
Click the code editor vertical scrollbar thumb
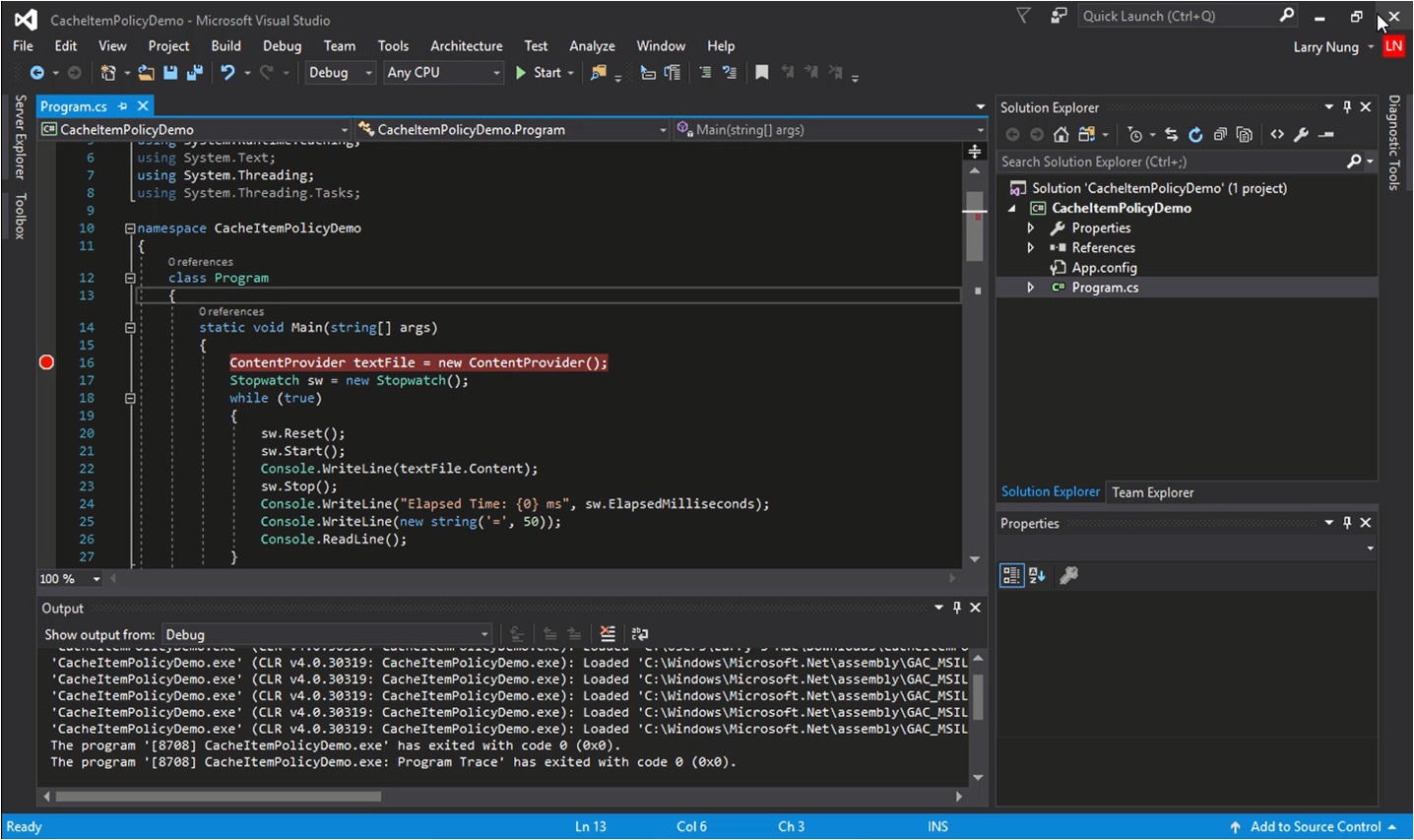[x=975, y=226]
